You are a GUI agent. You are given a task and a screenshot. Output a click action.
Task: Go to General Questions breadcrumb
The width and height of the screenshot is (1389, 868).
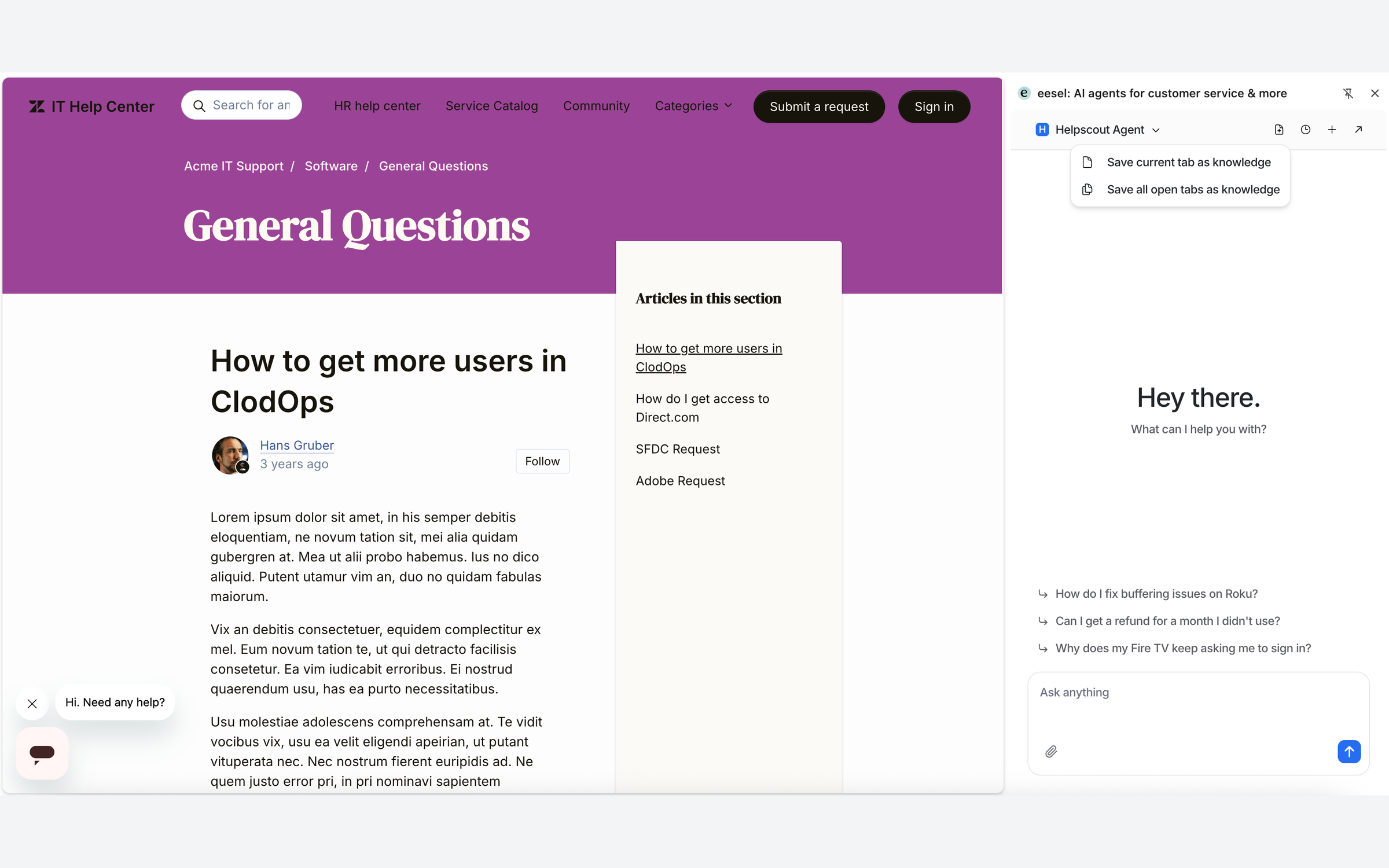pos(433,166)
